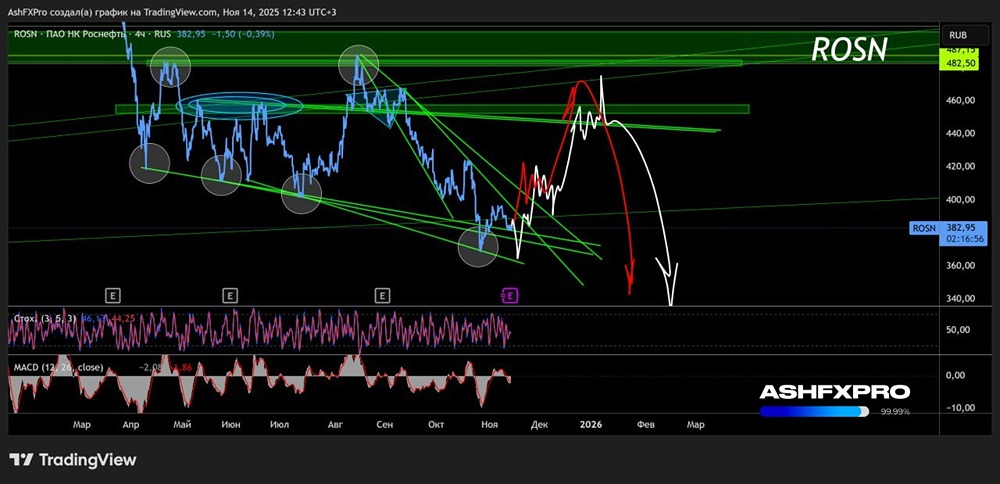1000x484 pixels.
Task: Click the Ноя time axis label
Action: [490, 425]
